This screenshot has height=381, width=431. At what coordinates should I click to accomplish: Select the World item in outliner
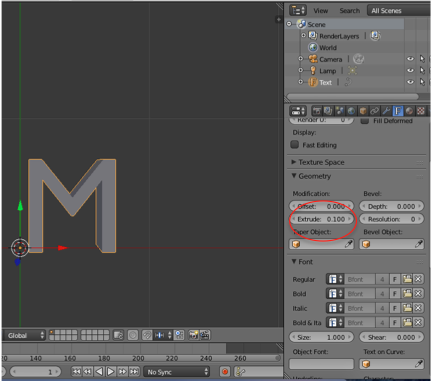click(x=328, y=48)
